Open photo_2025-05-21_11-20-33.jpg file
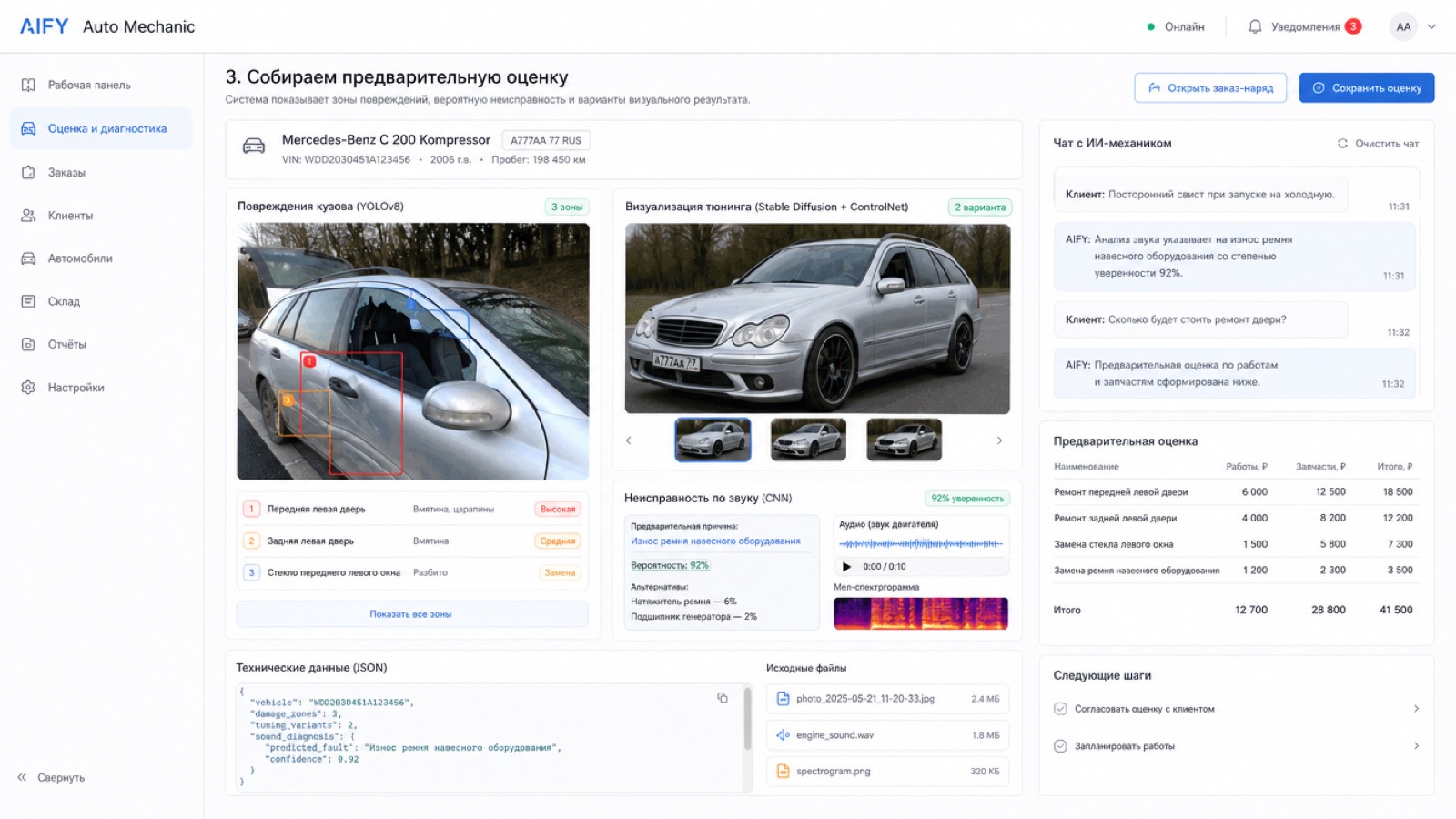 coord(887,699)
